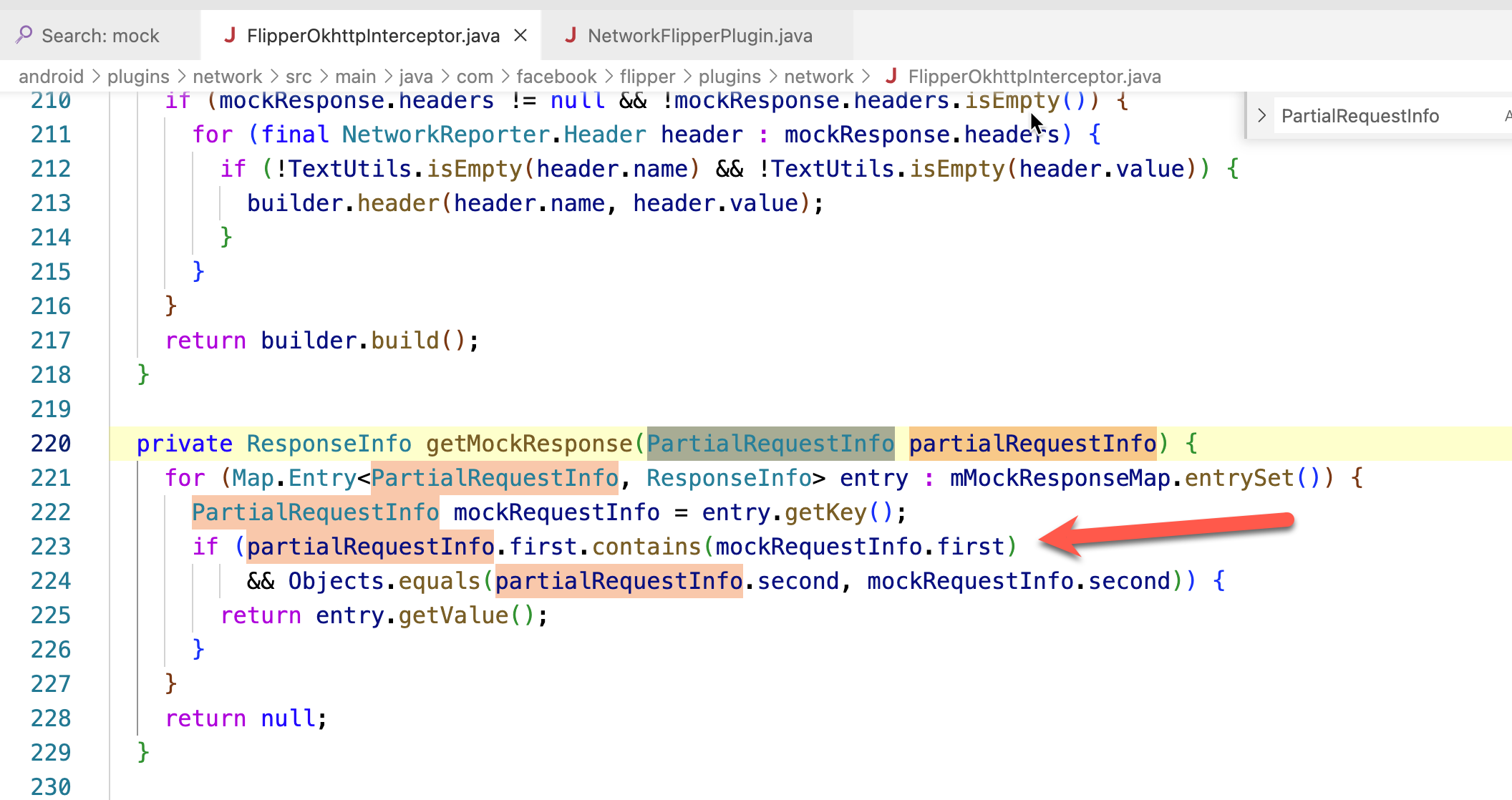Open the 'facebook' breadcrumb dropdown
This screenshot has width=1512, height=800.
click(556, 77)
